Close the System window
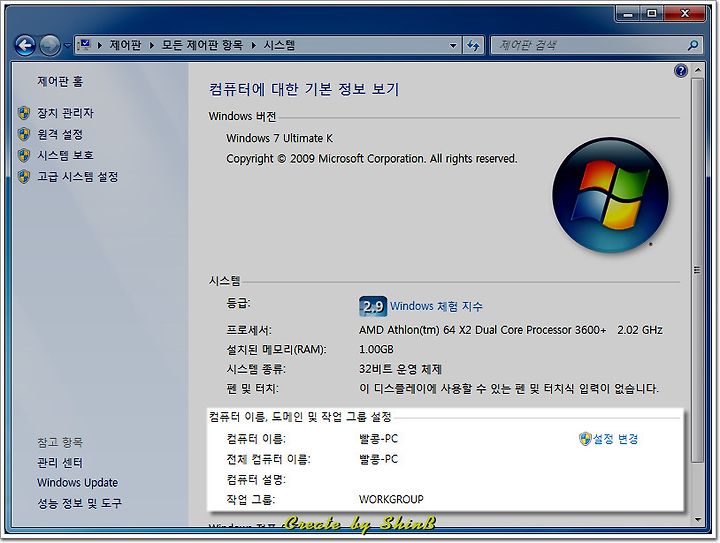The height and width of the screenshot is (543, 720). 684,14
